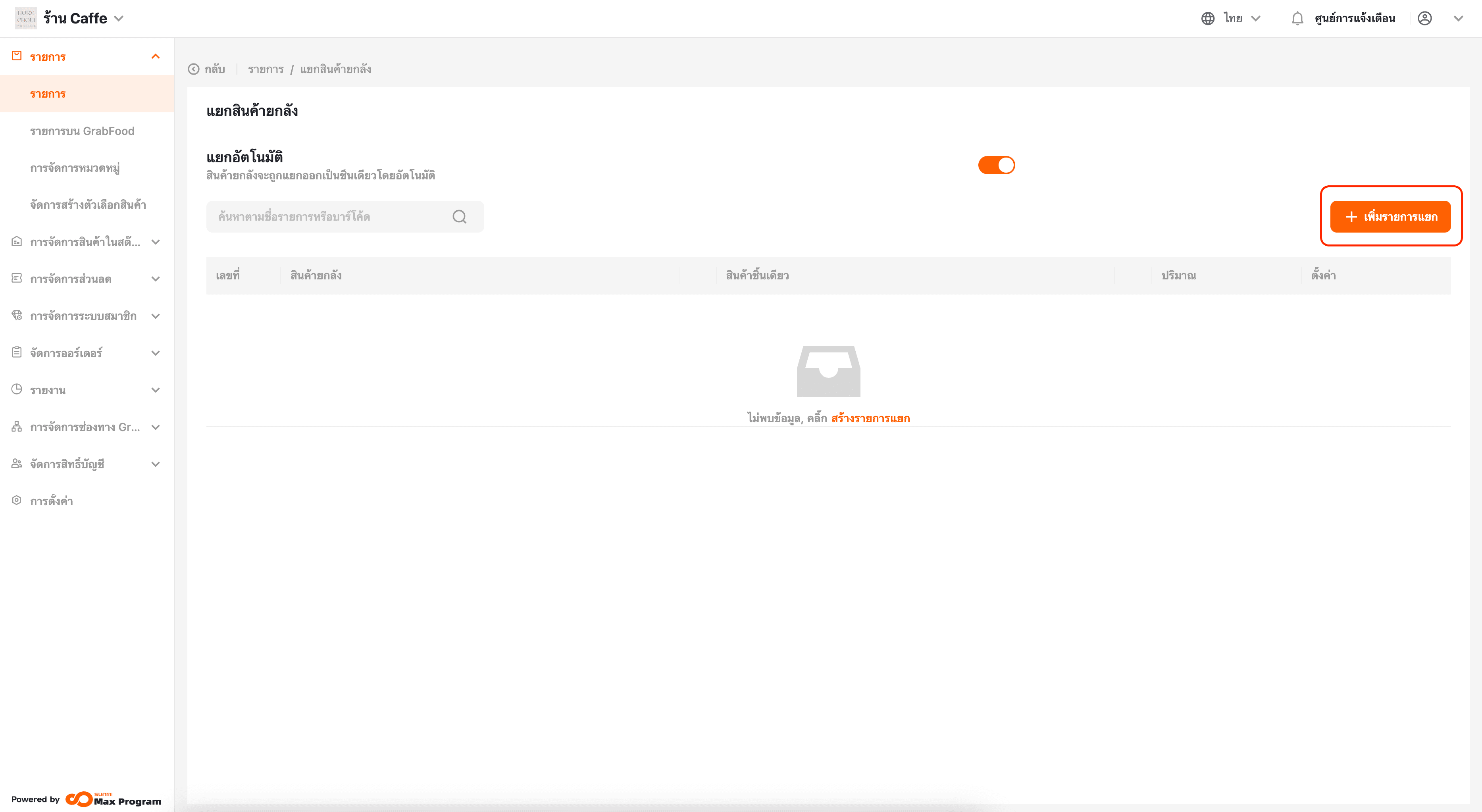
Task: Click the สร้างรายการแยก link
Action: point(870,418)
